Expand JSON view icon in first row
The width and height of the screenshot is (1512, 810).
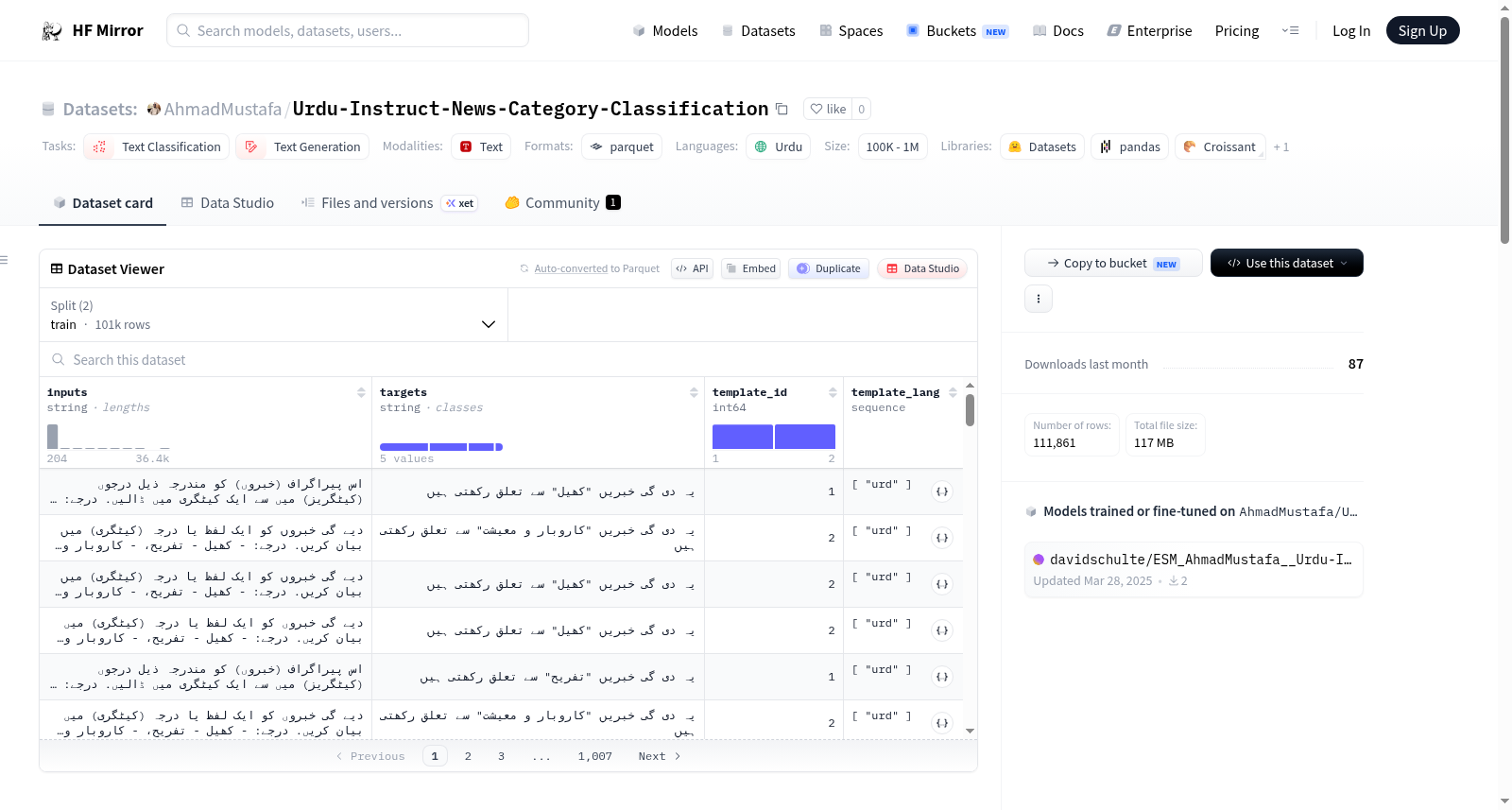pyautogui.click(x=942, y=491)
